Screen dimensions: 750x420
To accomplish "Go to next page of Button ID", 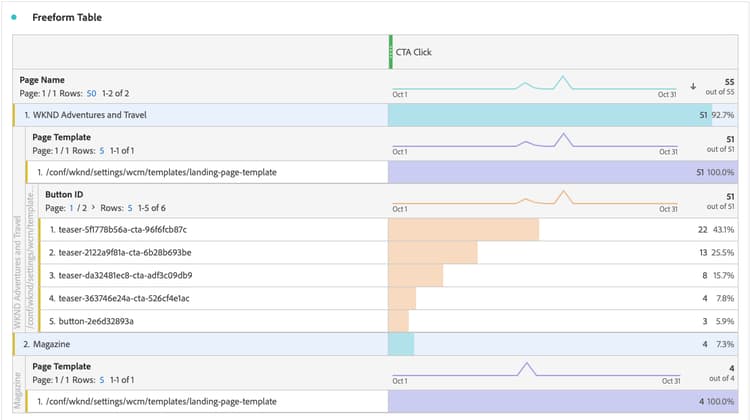I will pos(92,206).
